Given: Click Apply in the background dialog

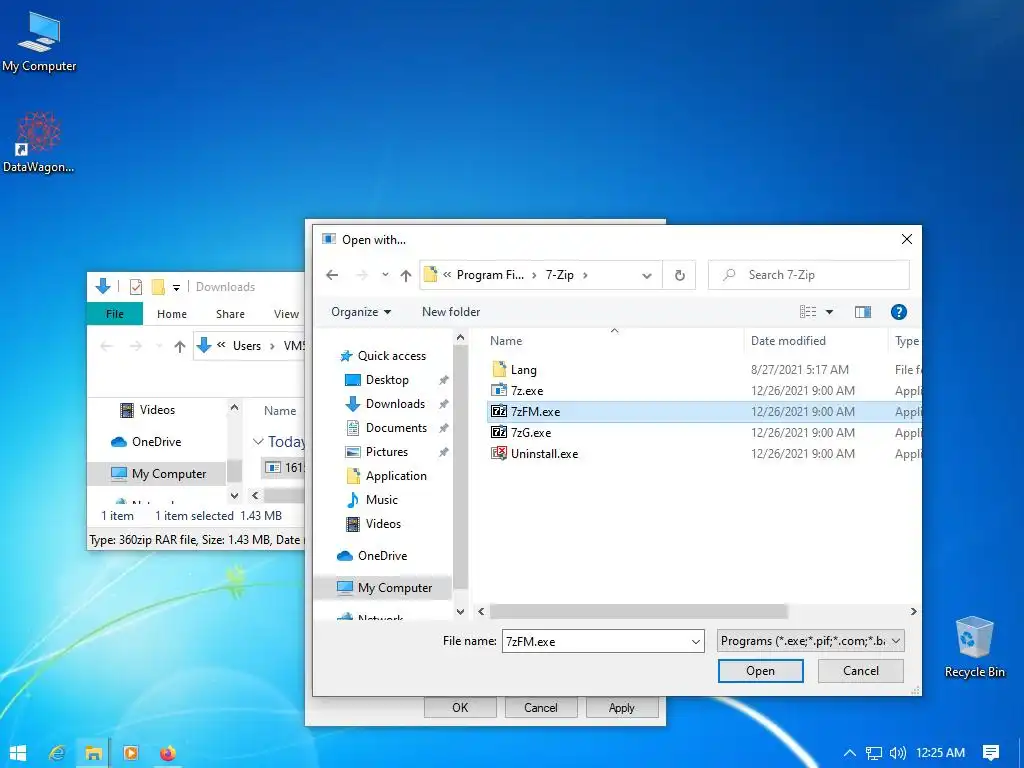Looking at the screenshot, I should [621, 708].
